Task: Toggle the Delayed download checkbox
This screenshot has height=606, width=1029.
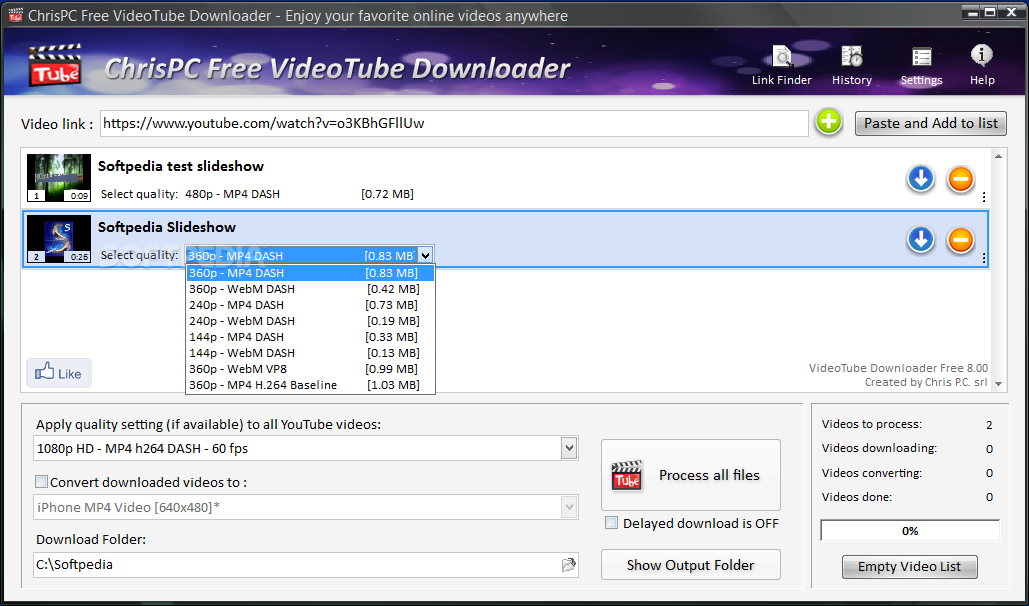Action: [611, 523]
